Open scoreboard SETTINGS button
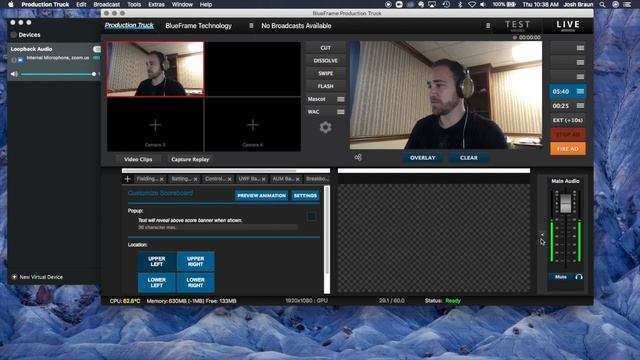 305,196
